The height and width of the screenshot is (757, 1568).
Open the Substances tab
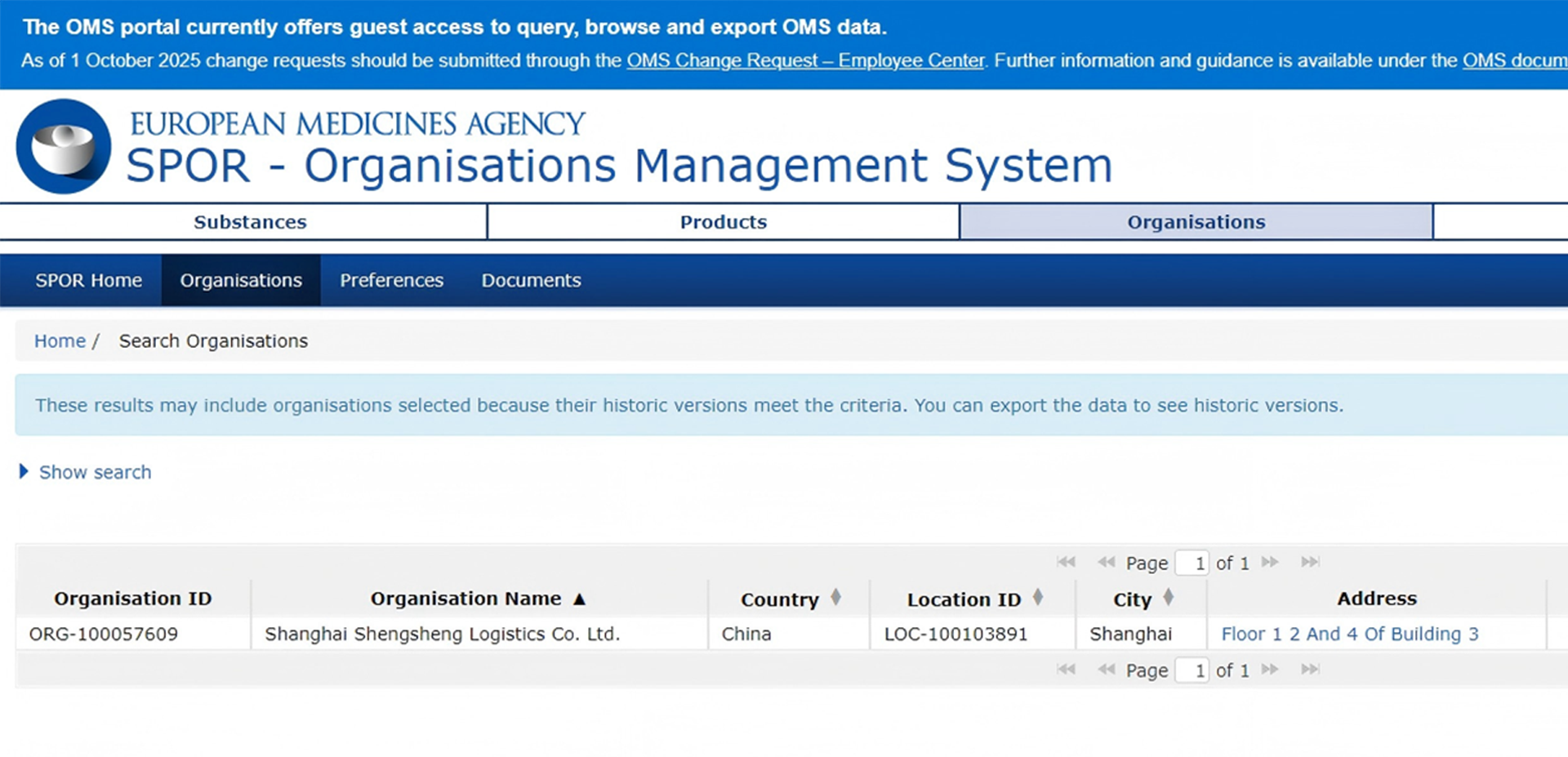[250, 222]
